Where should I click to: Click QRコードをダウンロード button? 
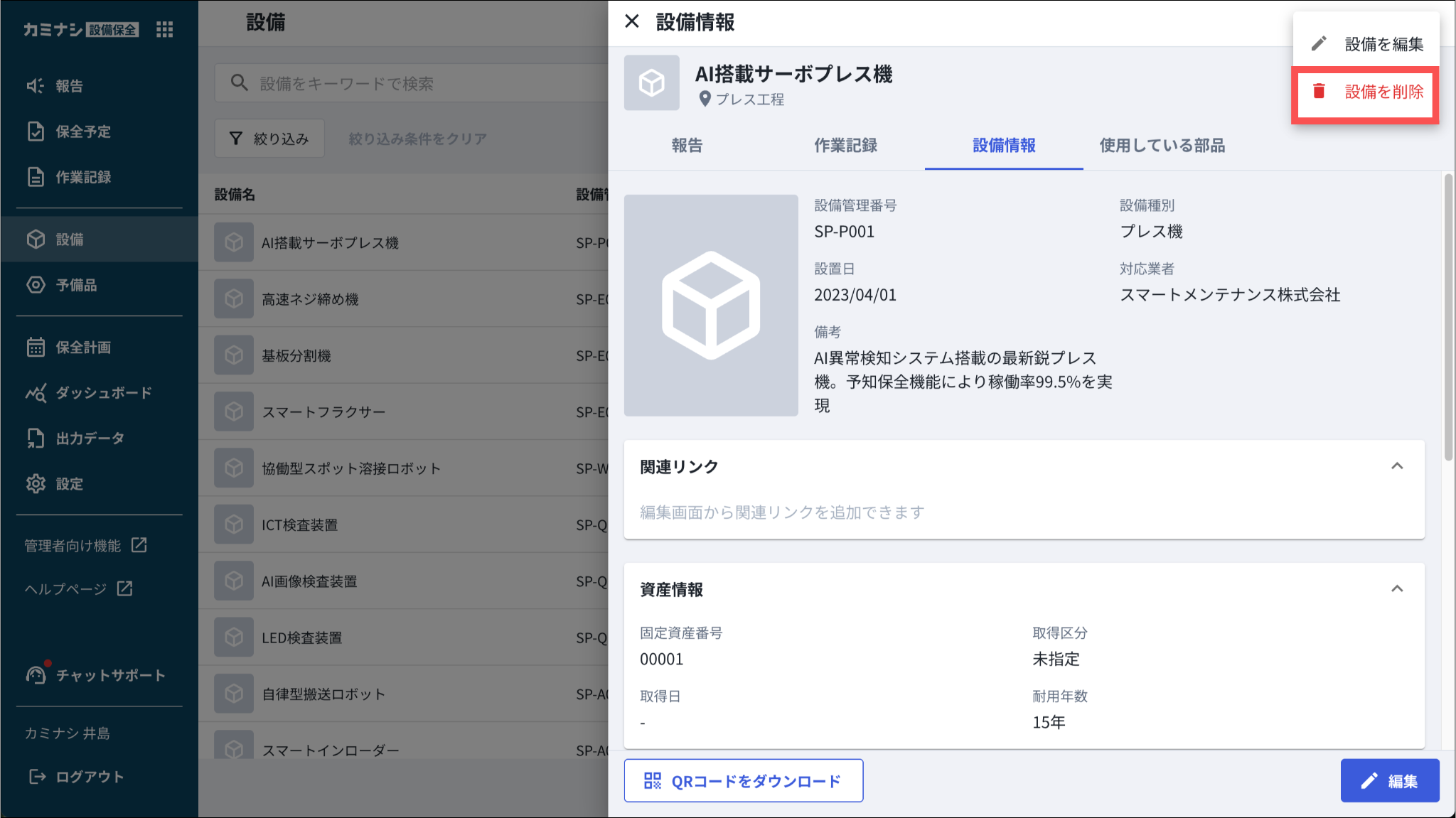743,781
